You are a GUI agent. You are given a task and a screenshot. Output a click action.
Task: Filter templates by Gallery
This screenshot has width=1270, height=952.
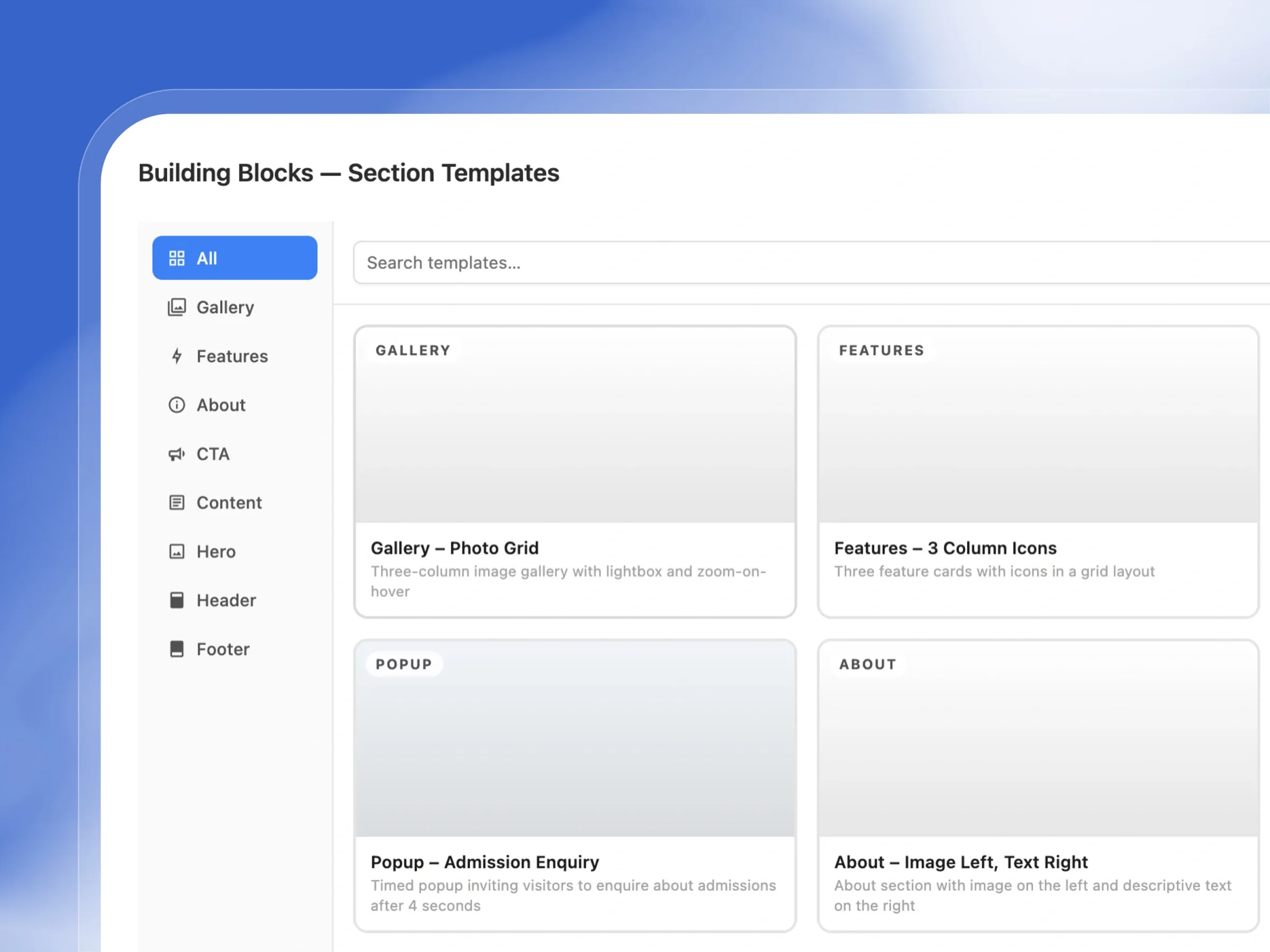coord(235,307)
